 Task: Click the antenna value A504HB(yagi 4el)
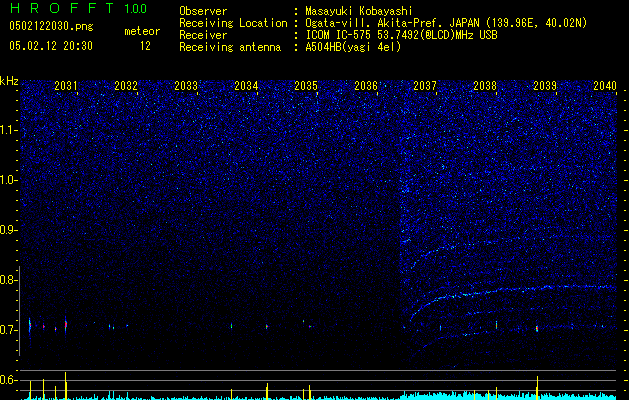(x=353, y=47)
